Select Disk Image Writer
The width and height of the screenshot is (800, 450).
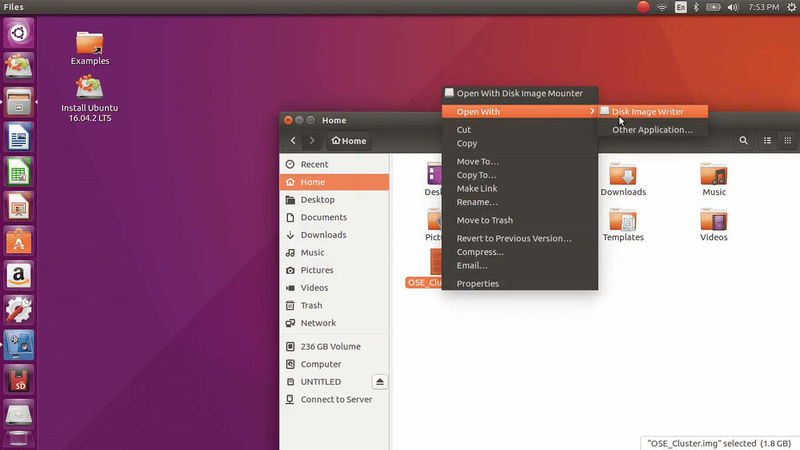653,111
